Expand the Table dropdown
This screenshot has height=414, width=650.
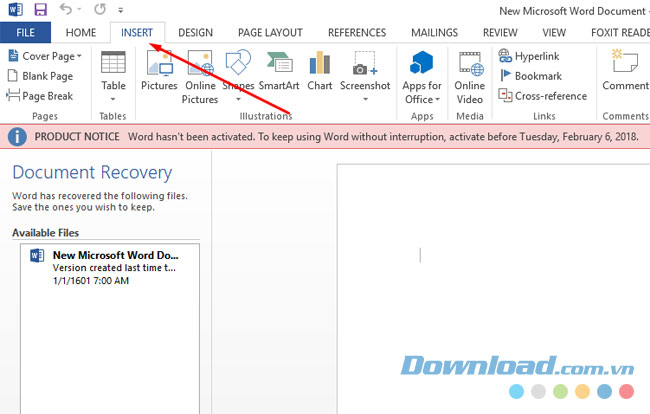point(114,98)
